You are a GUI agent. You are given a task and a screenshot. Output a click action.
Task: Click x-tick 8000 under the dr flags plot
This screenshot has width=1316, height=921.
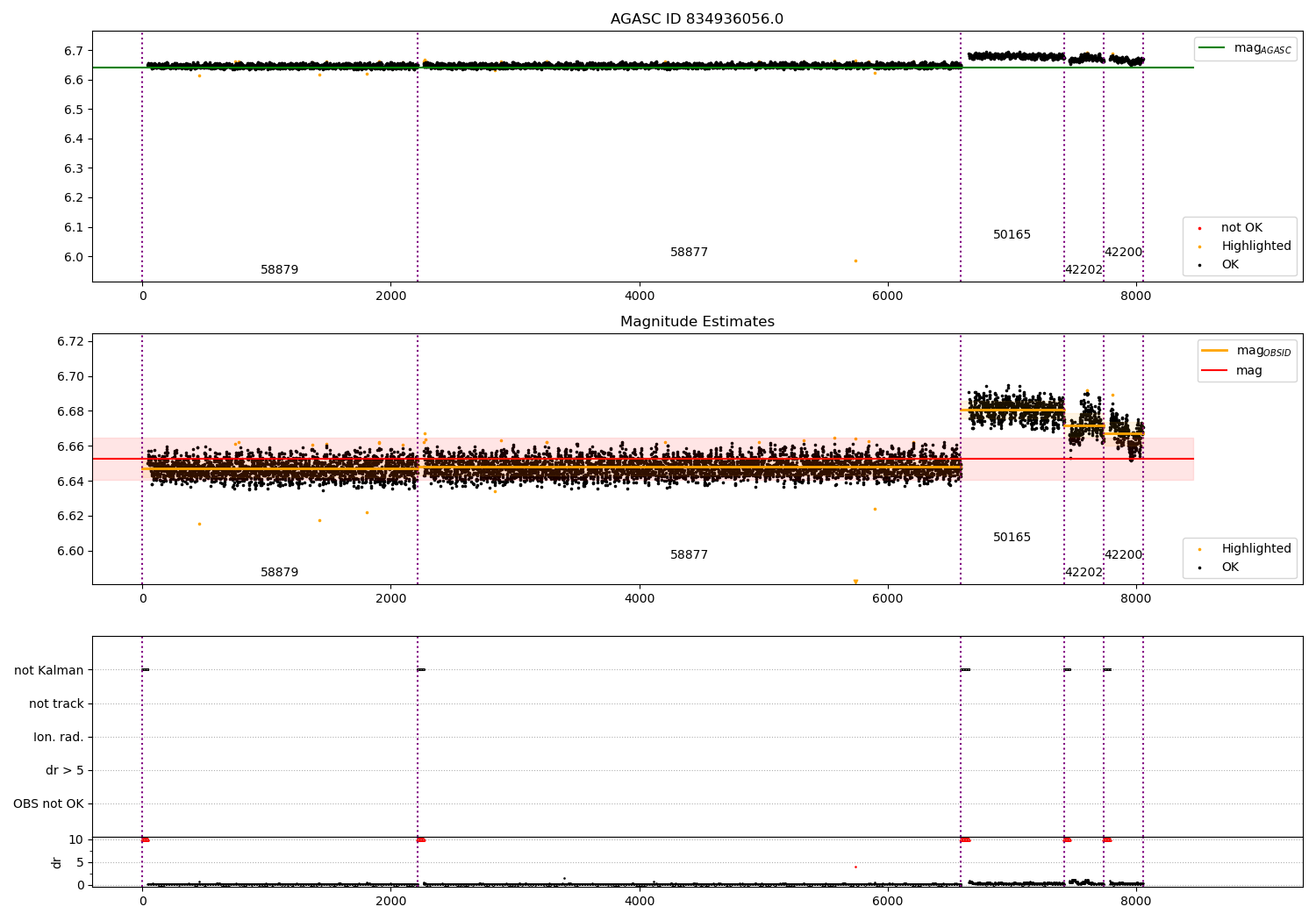1136,901
